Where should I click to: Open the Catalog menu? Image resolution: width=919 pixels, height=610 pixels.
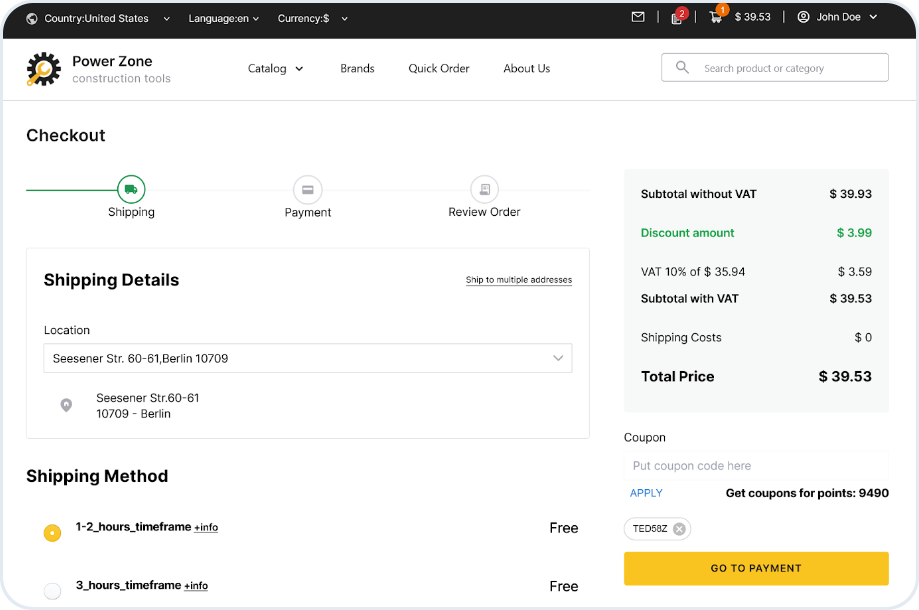(276, 69)
